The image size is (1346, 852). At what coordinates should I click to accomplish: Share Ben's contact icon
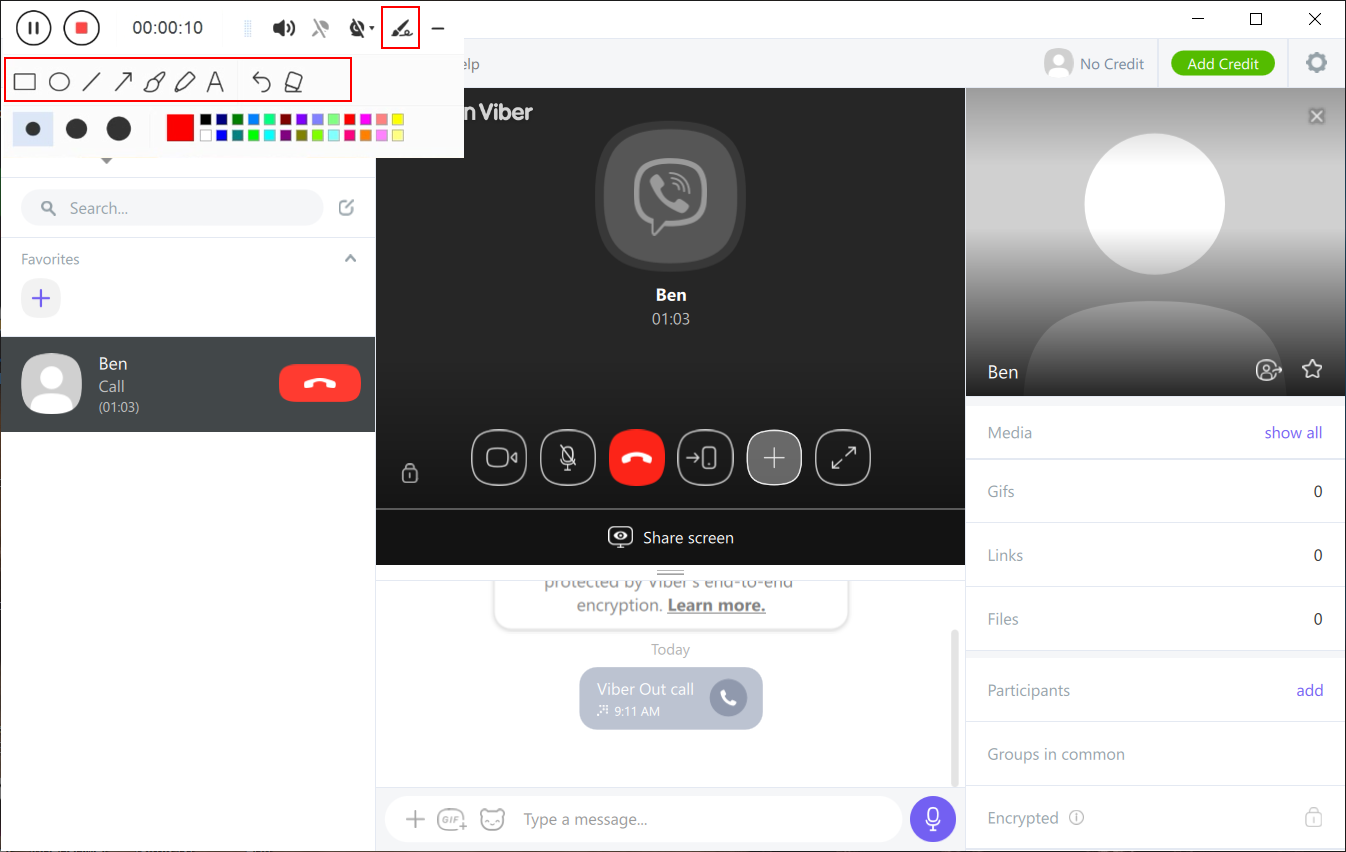coord(1269,370)
